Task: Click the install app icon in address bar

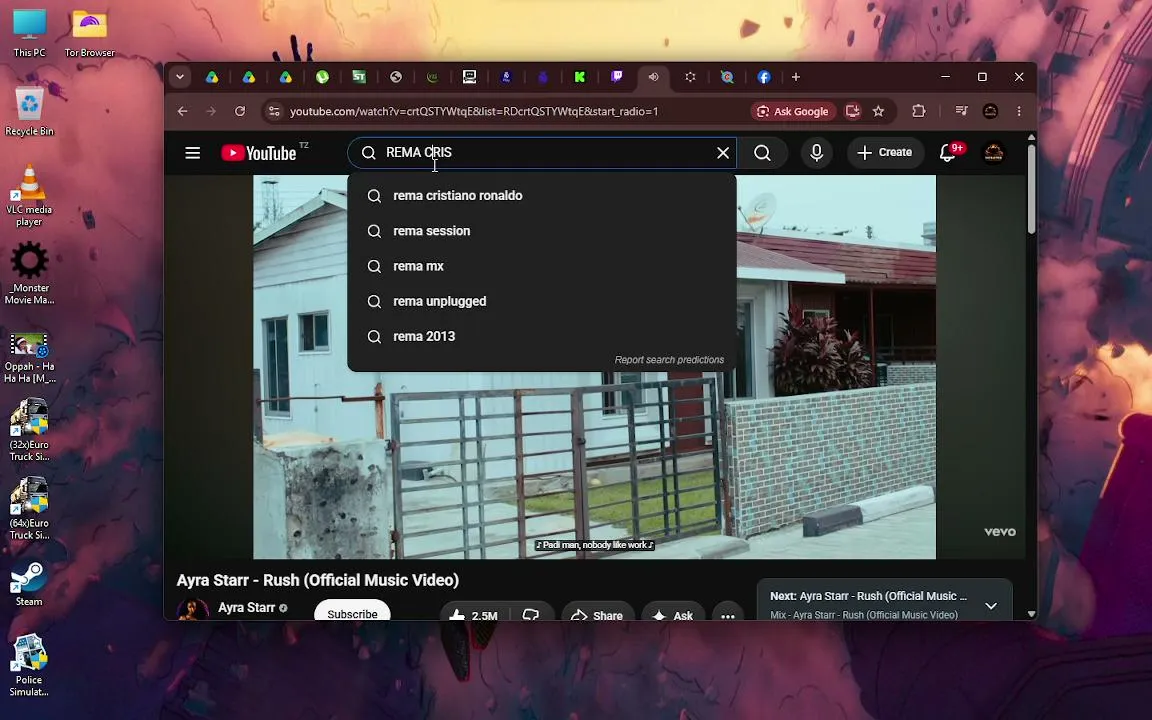Action: point(852,111)
